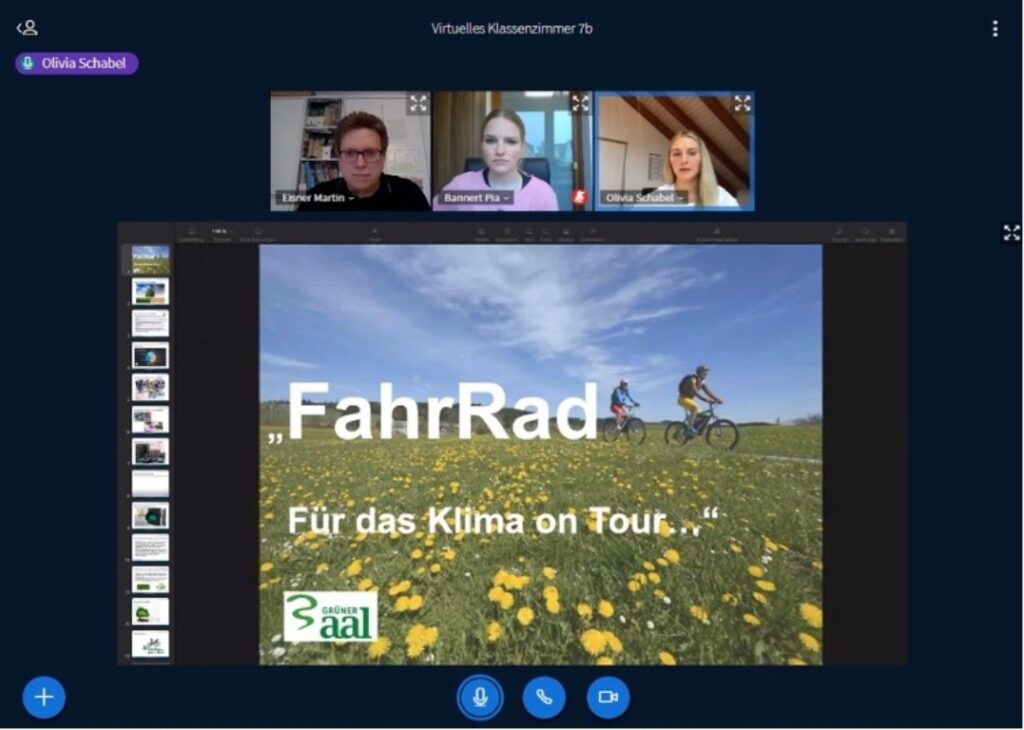Open the Eisner Martin name dropdown
The height and width of the screenshot is (730, 1024).
[318, 198]
